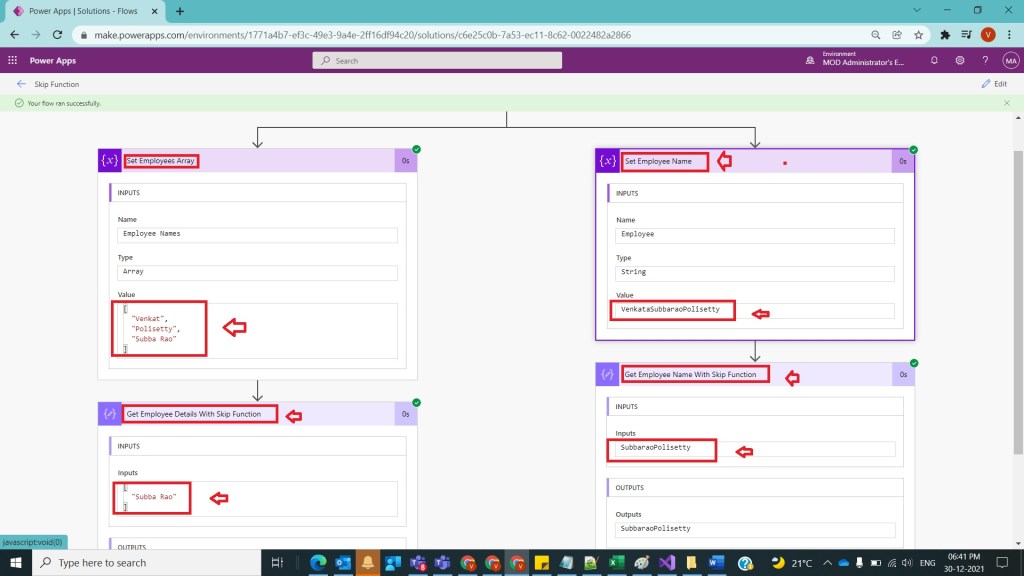1024x576 pixels.
Task: Open the Power Apps app launcher waffle
Action: (x=12, y=60)
